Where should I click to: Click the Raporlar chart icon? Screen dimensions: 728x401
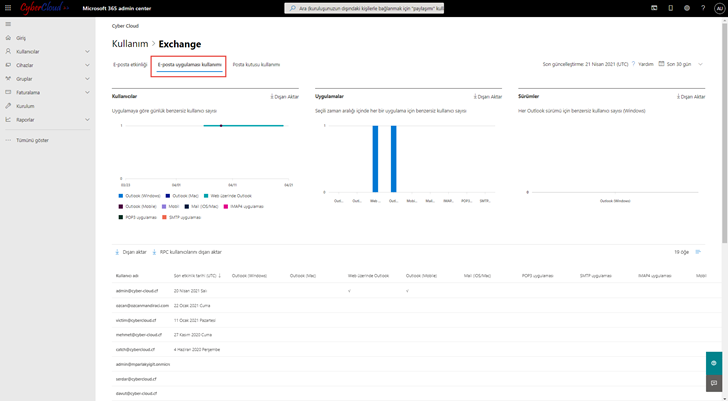8,120
